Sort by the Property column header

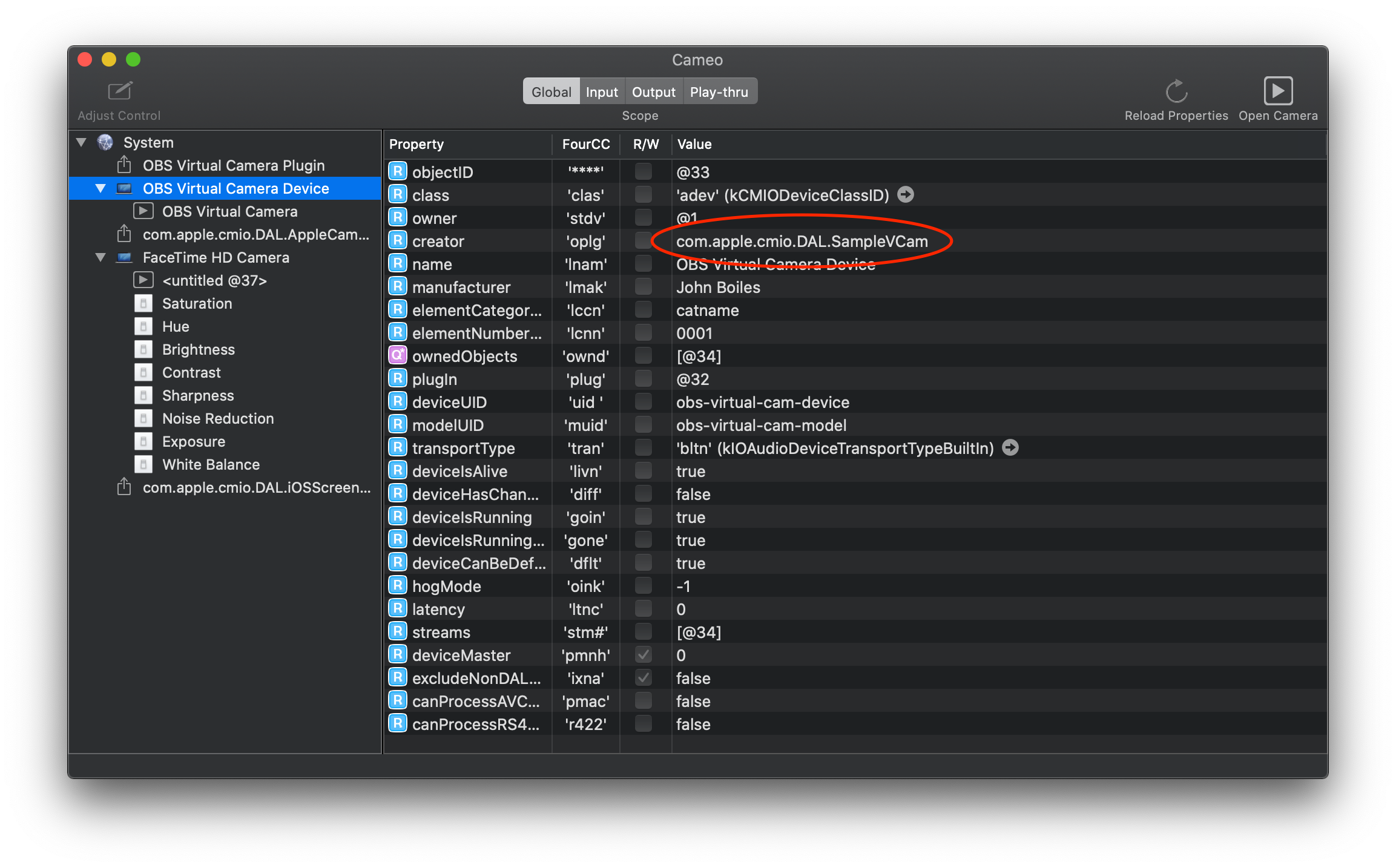pos(467,144)
